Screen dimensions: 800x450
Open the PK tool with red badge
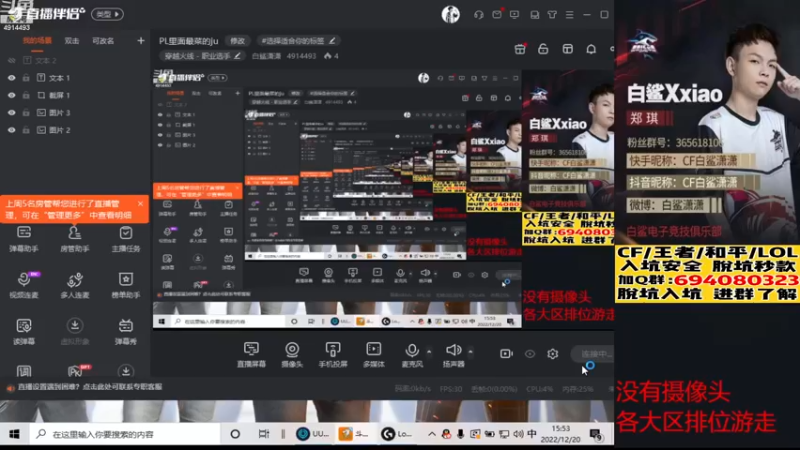pyautogui.click(x=76, y=370)
